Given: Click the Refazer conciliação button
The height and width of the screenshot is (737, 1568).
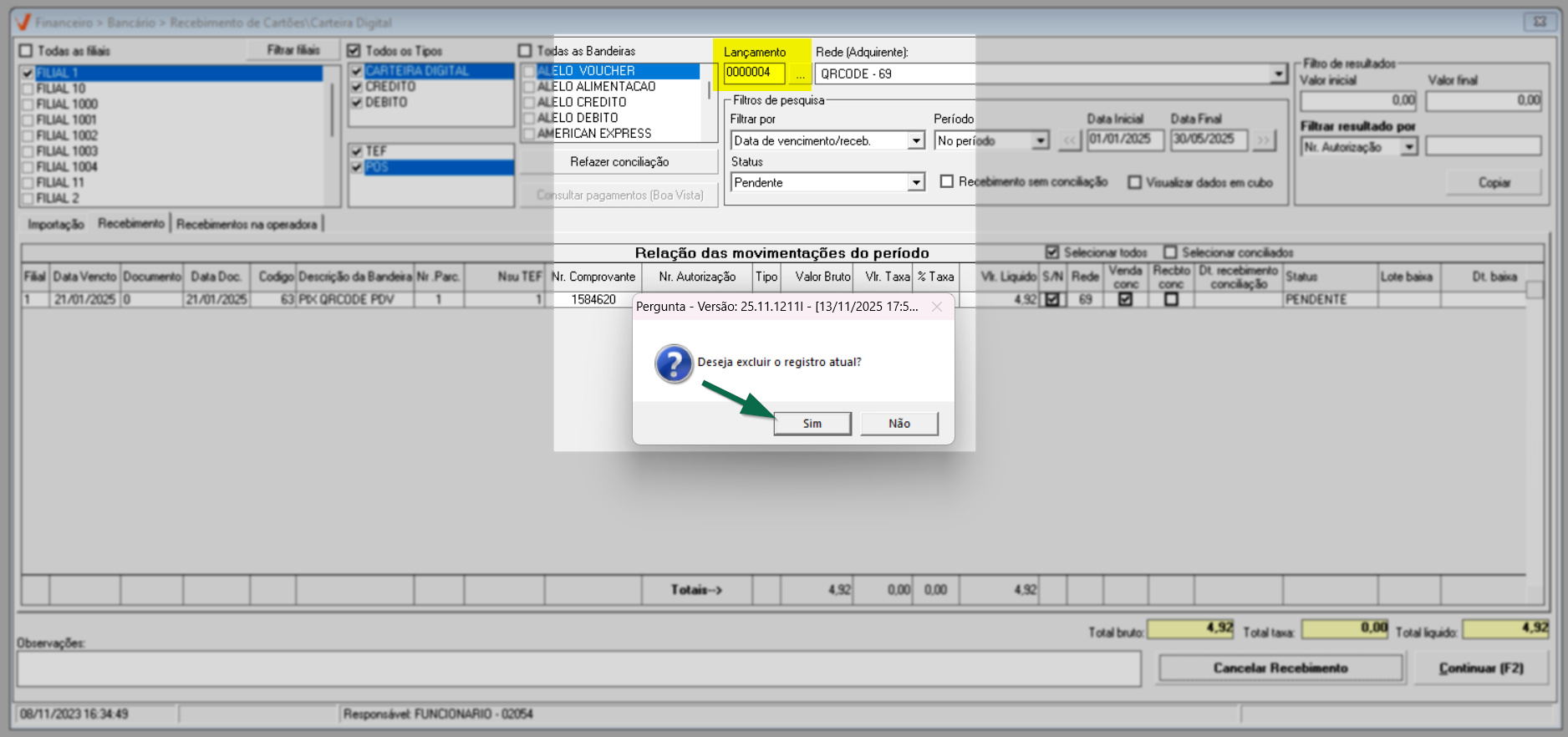Looking at the screenshot, I should click(x=619, y=162).
